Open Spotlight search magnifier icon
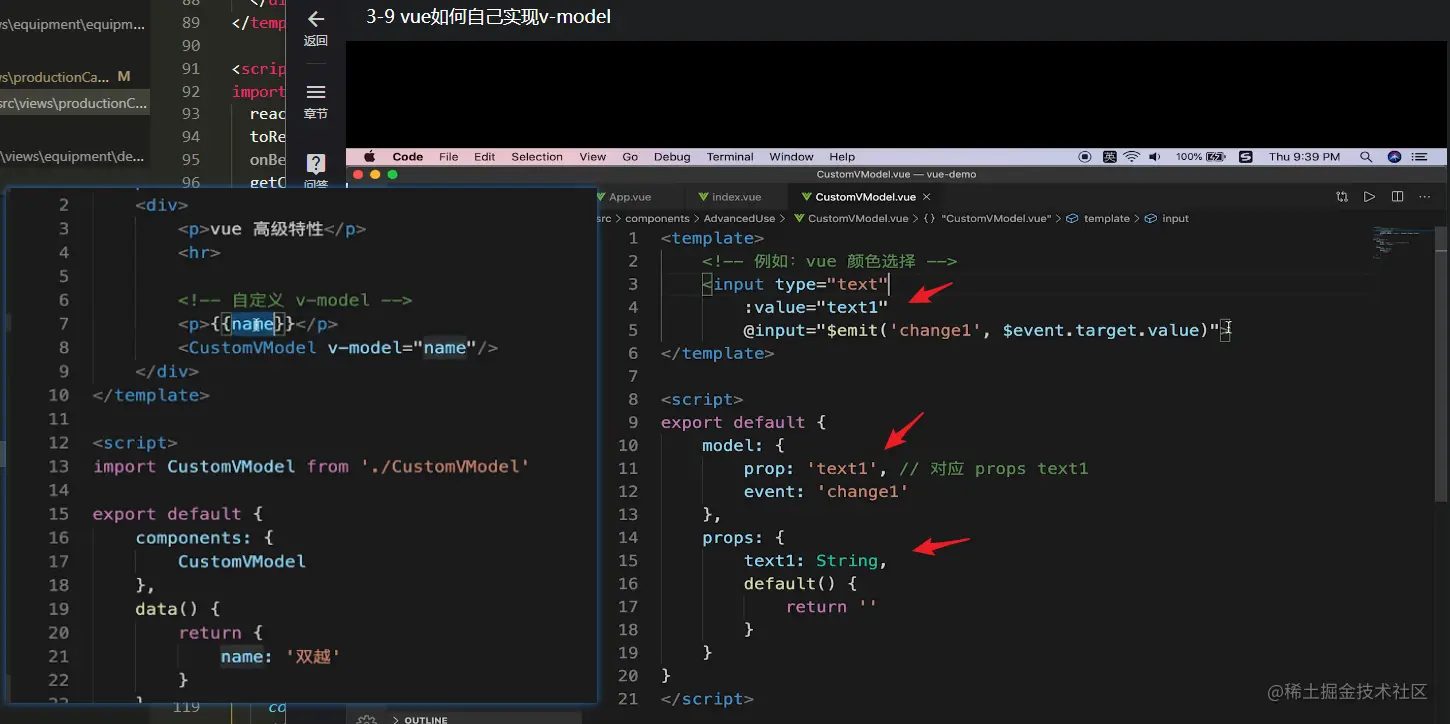 click(1365, 157)
